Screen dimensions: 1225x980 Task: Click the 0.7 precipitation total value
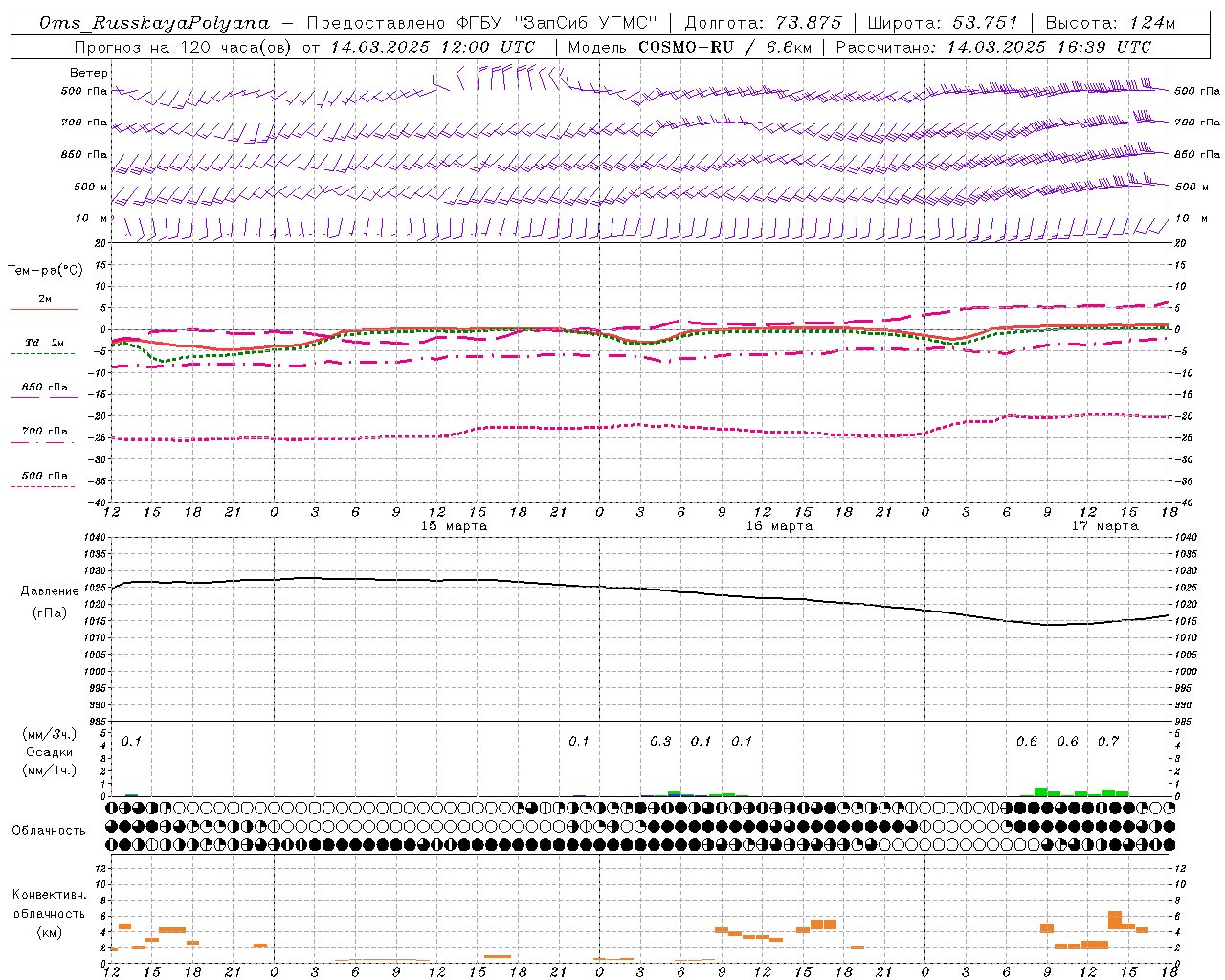(x=1108, y=742)
